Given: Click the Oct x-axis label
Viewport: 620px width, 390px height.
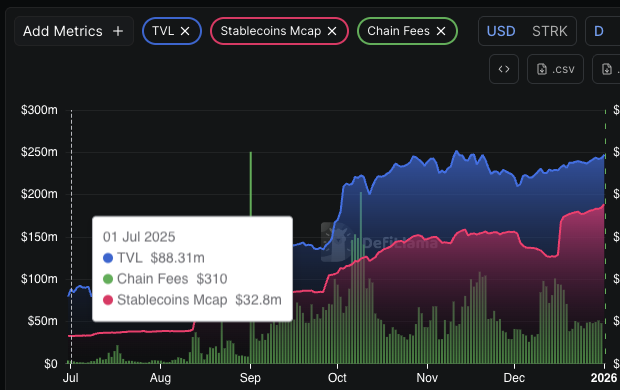Looking at the screenshot, I should click(337, 378).
